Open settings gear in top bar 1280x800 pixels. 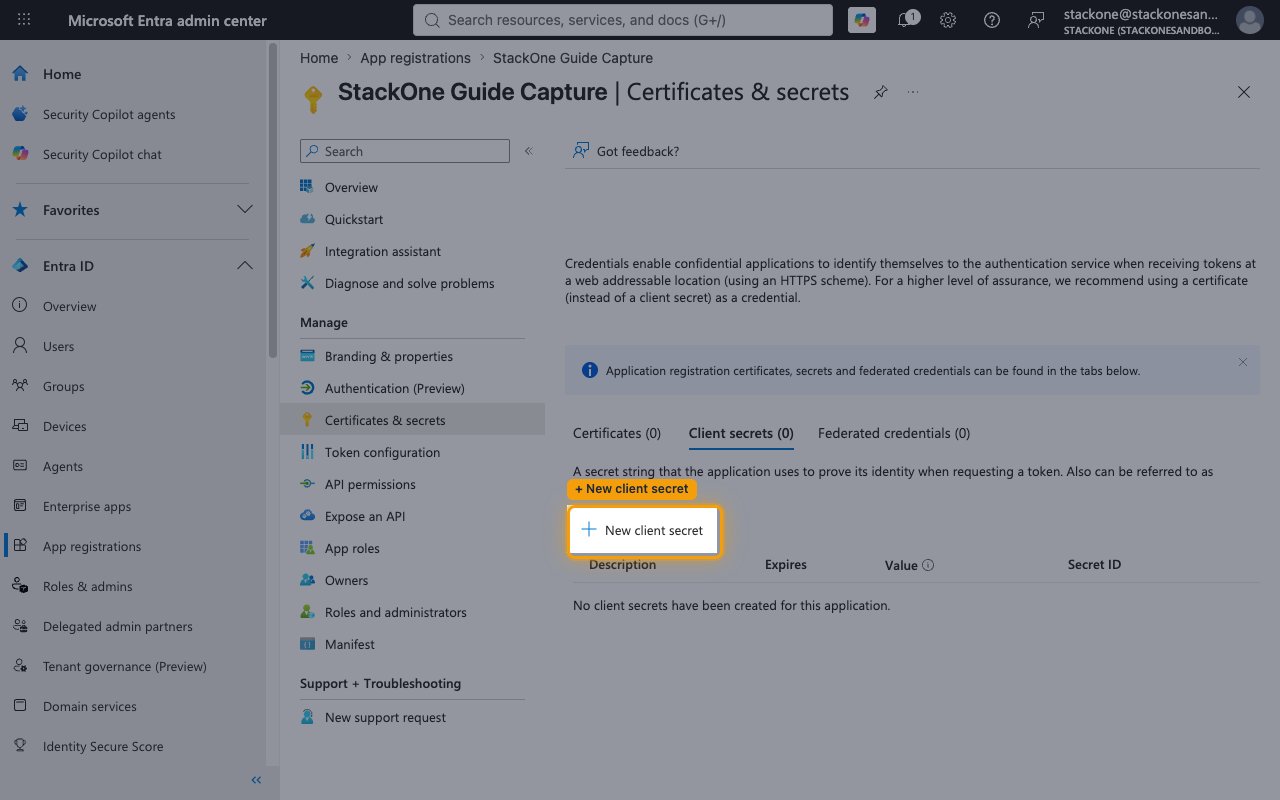click(x=948, y=20)
